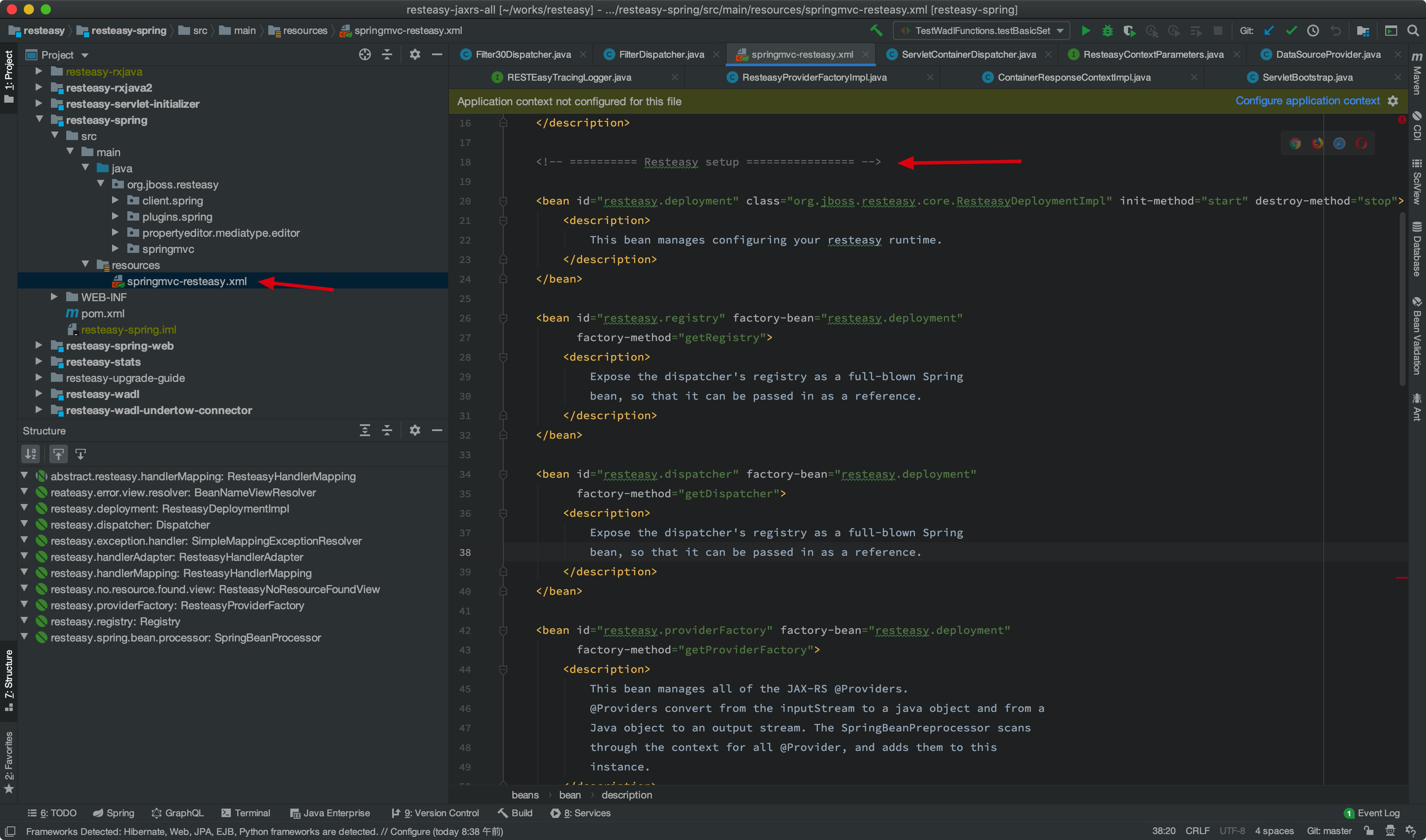The image size is (1426, 840).
Task: Click the green Run button in toolbar
Action: coord(1085,31)
